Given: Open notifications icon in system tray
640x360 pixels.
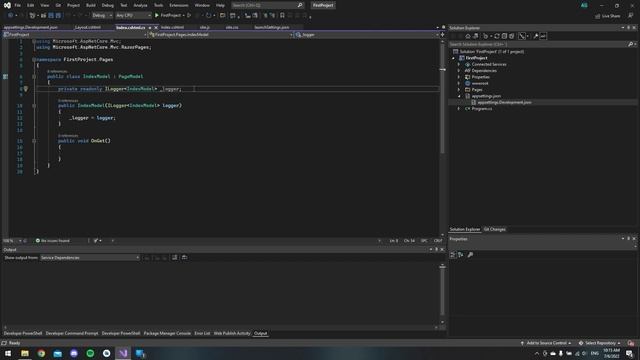Looking at the screenshot, I should tap(629, 353).
